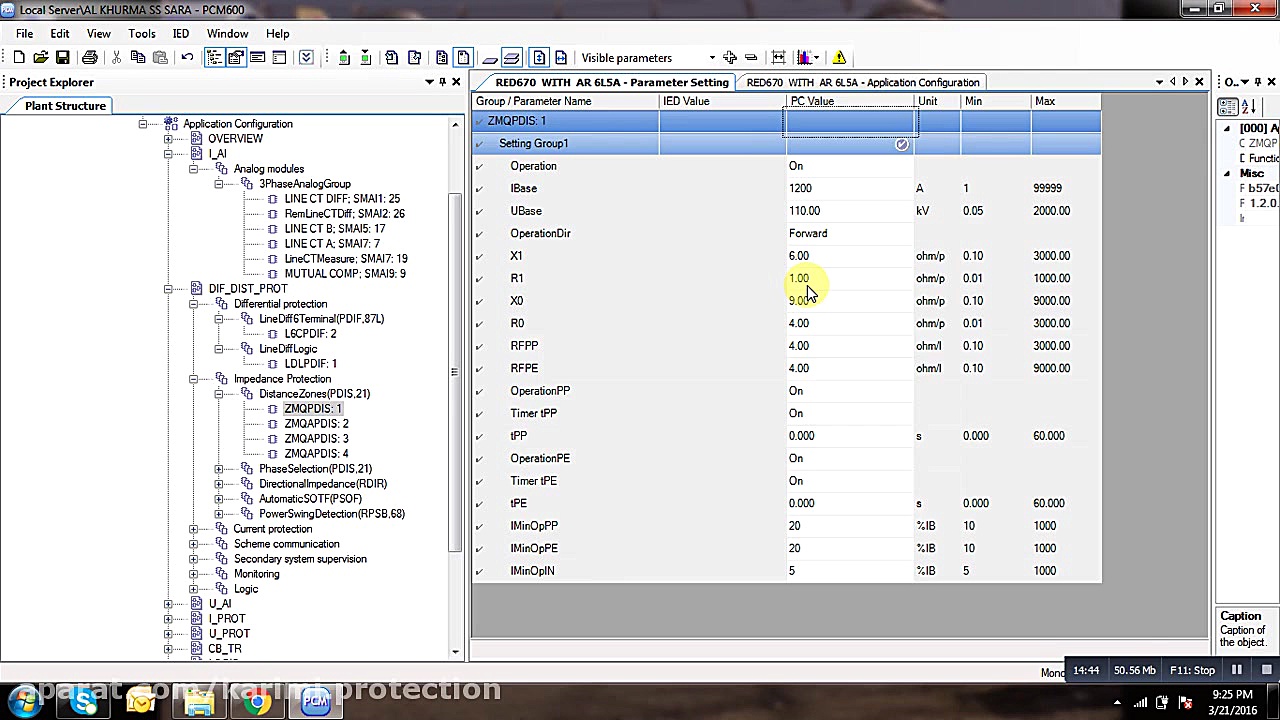The width and height of the screenshot is (1280, 720).
Task: Click the colored bar chart toolbar icon
Action: click(806, 58)
